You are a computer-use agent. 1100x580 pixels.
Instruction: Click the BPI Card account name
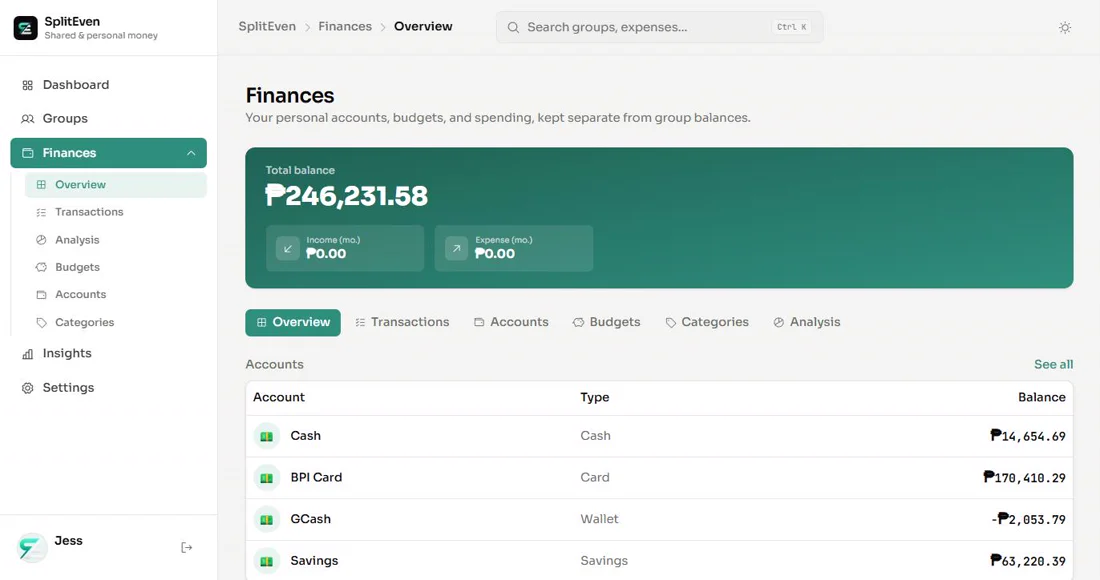[316, 478]
